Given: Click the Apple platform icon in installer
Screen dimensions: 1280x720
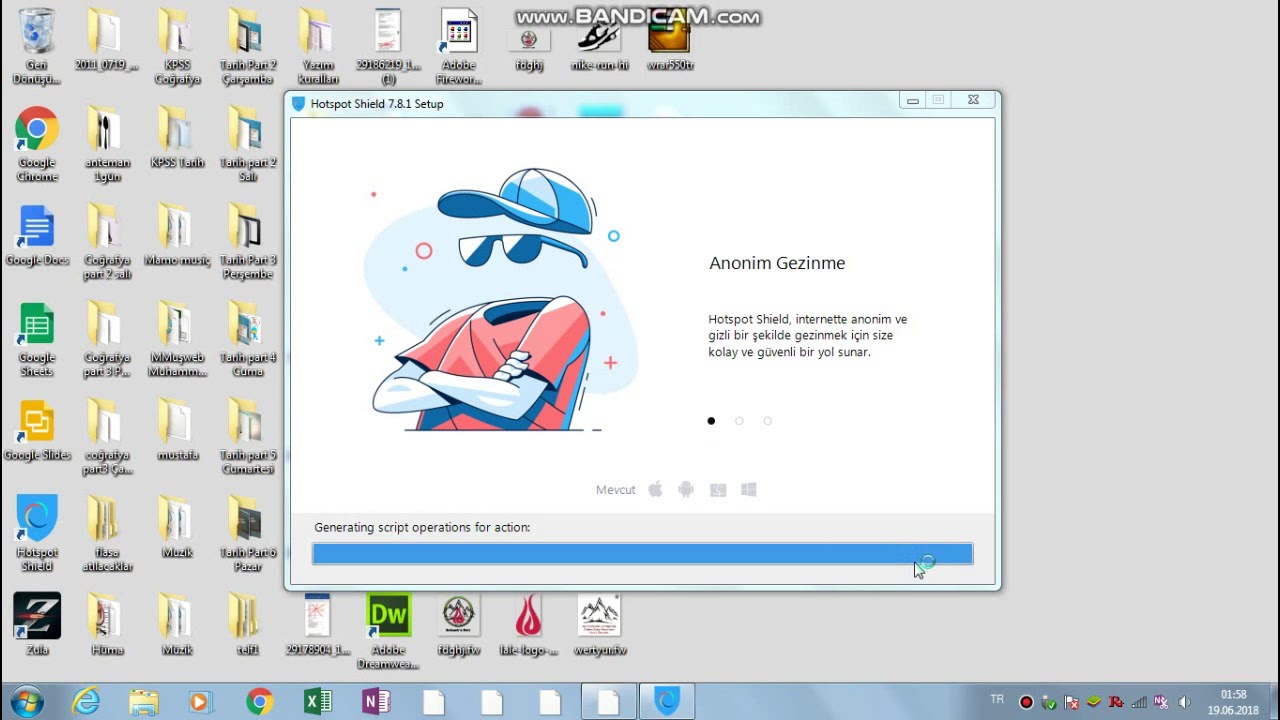Looking at the screenshot, I should pyautogui.click(x=656, y=489).
